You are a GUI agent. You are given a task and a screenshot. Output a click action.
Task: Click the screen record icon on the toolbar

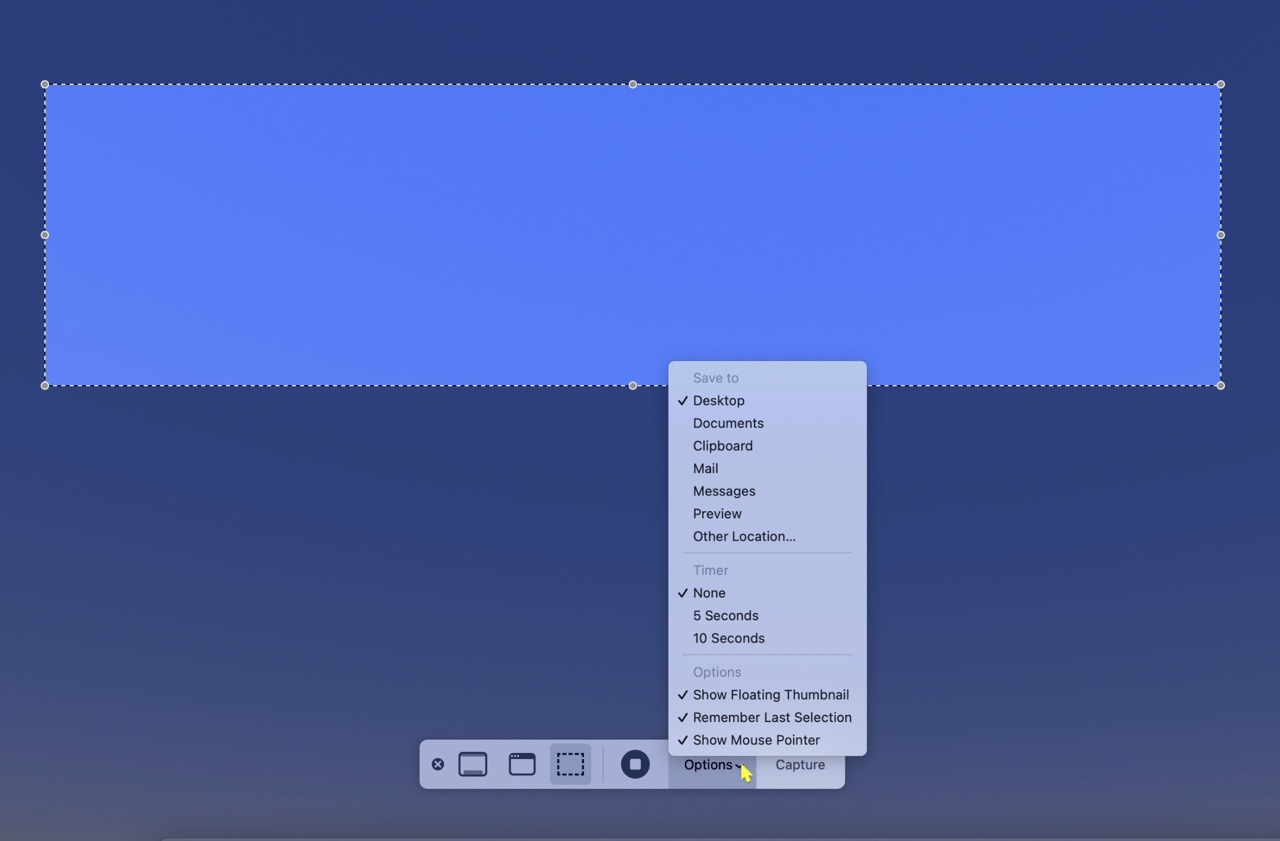point(636,764)
